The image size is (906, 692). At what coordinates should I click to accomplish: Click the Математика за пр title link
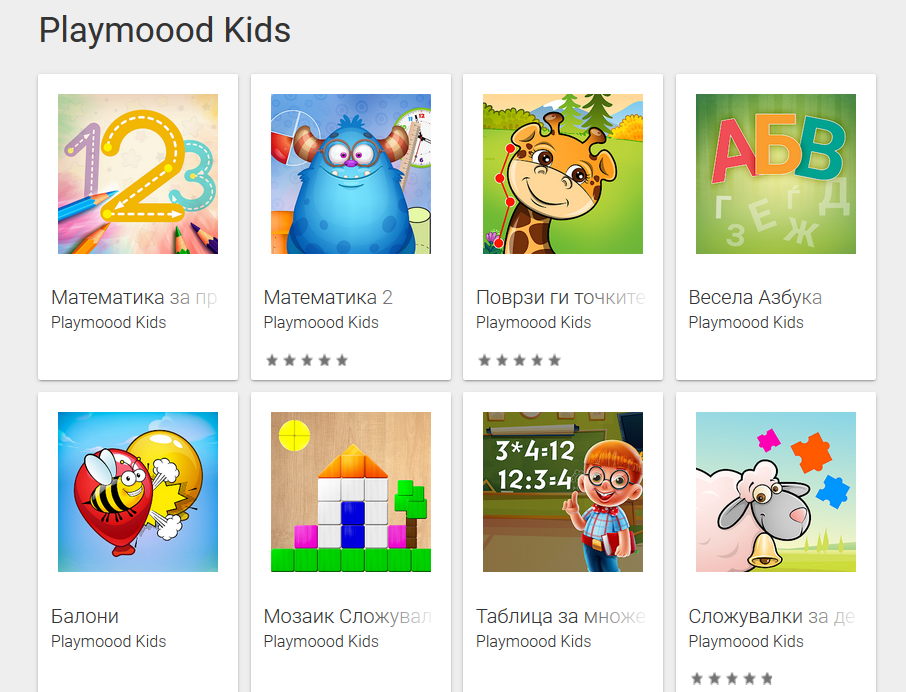pyautogui.click(x=134, y=297)
